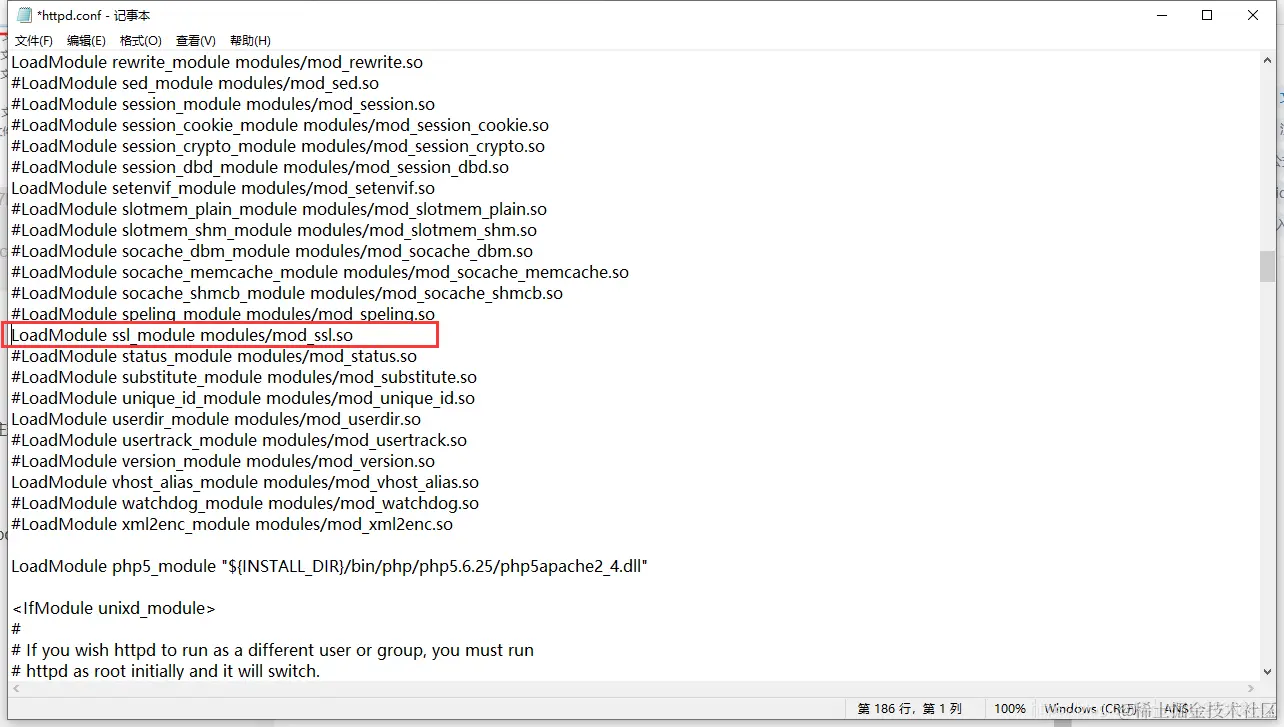
Task: Click the '#LoadModule slotmem_shm_module' line
Action: click(274, 230)
